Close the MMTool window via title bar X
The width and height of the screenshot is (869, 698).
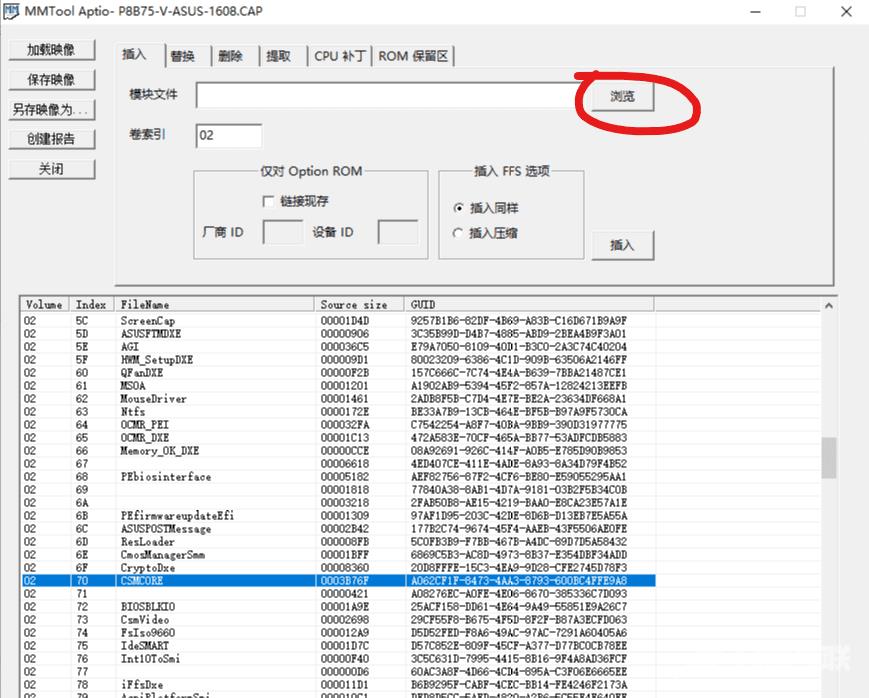click(x=846, y=12)
